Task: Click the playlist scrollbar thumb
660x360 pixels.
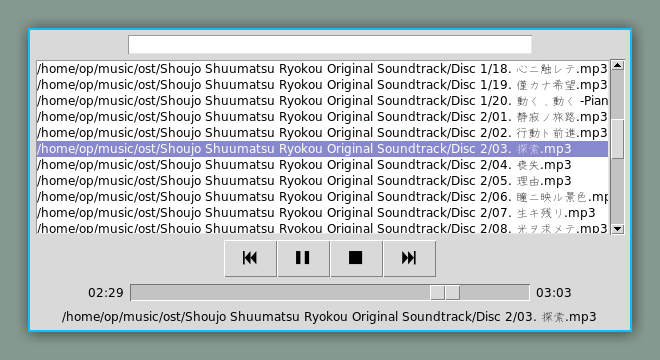Action: click(617, 139)
